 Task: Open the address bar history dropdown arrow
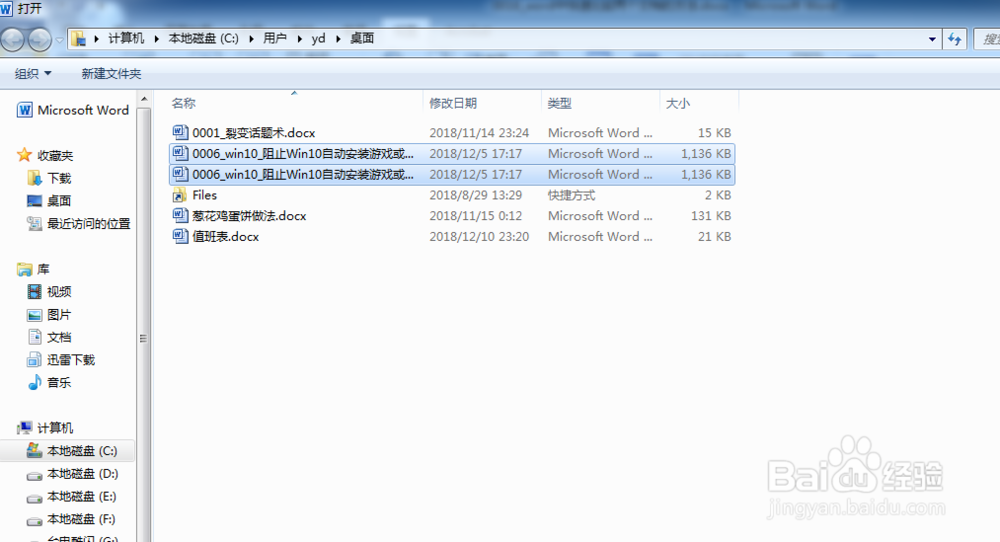point(932,39)
